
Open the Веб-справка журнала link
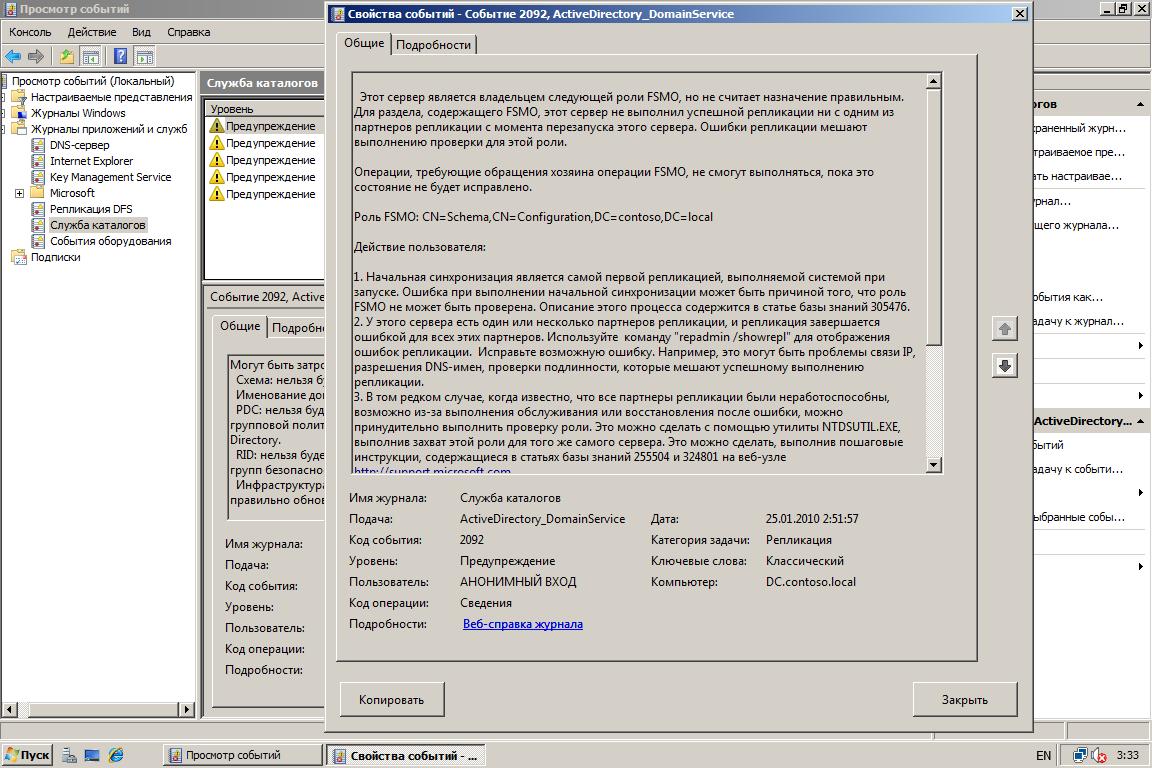[522, 624]
